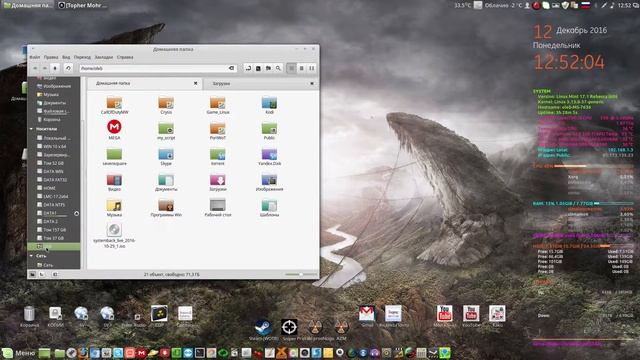Click the new folder toolbar icon
Image resolution: width=640 pixels, height=360 pixels.
(x=268, y=68)
